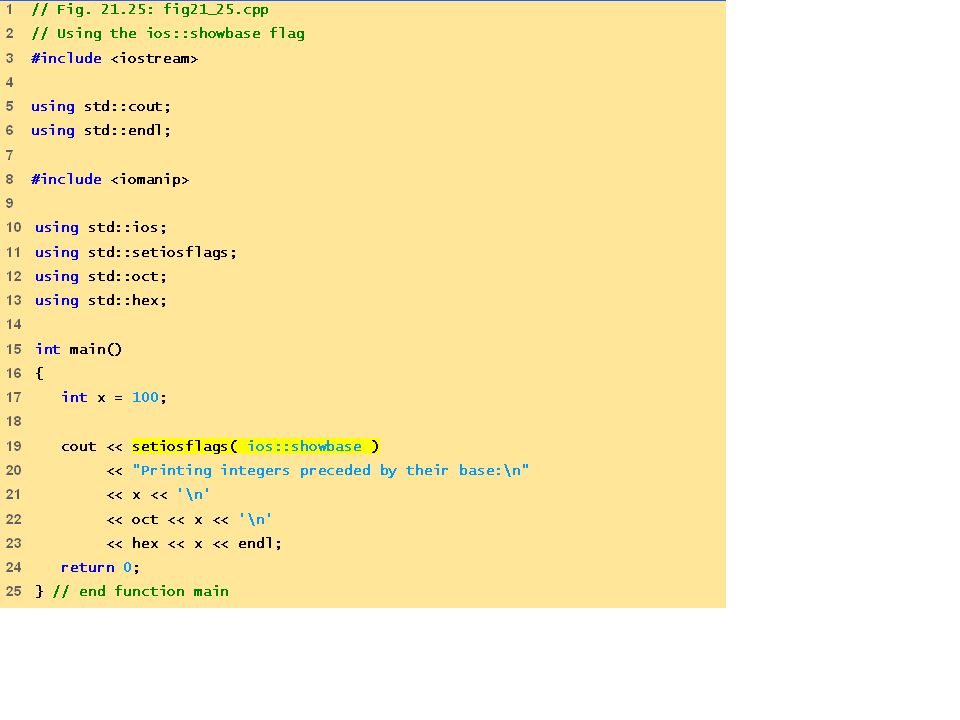The image size is (960, 720).
Task: Click the "oct" manipulator on line 22
Action: pos(144,520)
